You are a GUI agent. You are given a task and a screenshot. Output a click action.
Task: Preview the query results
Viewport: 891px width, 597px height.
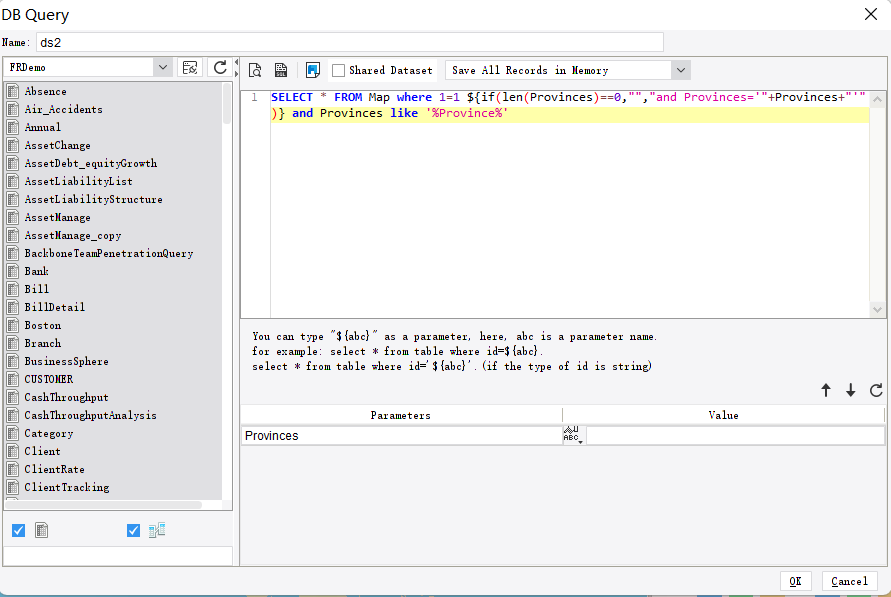point(255,70)
